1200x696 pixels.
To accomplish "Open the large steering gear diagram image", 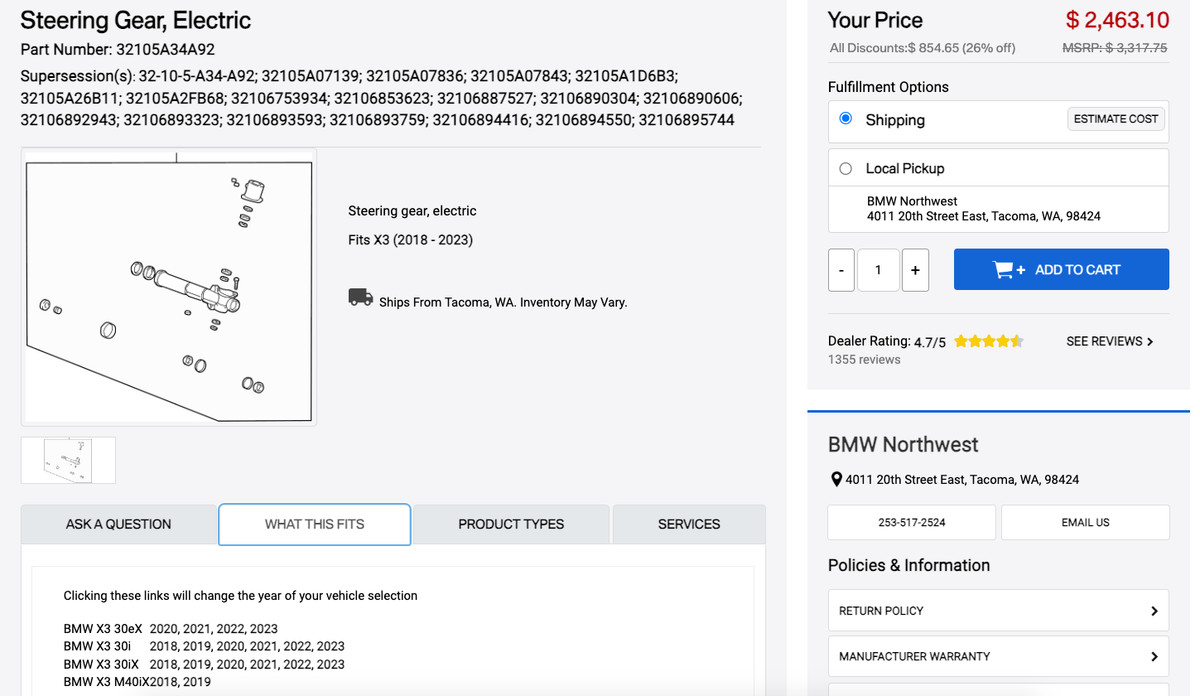I will coord(169,288).
